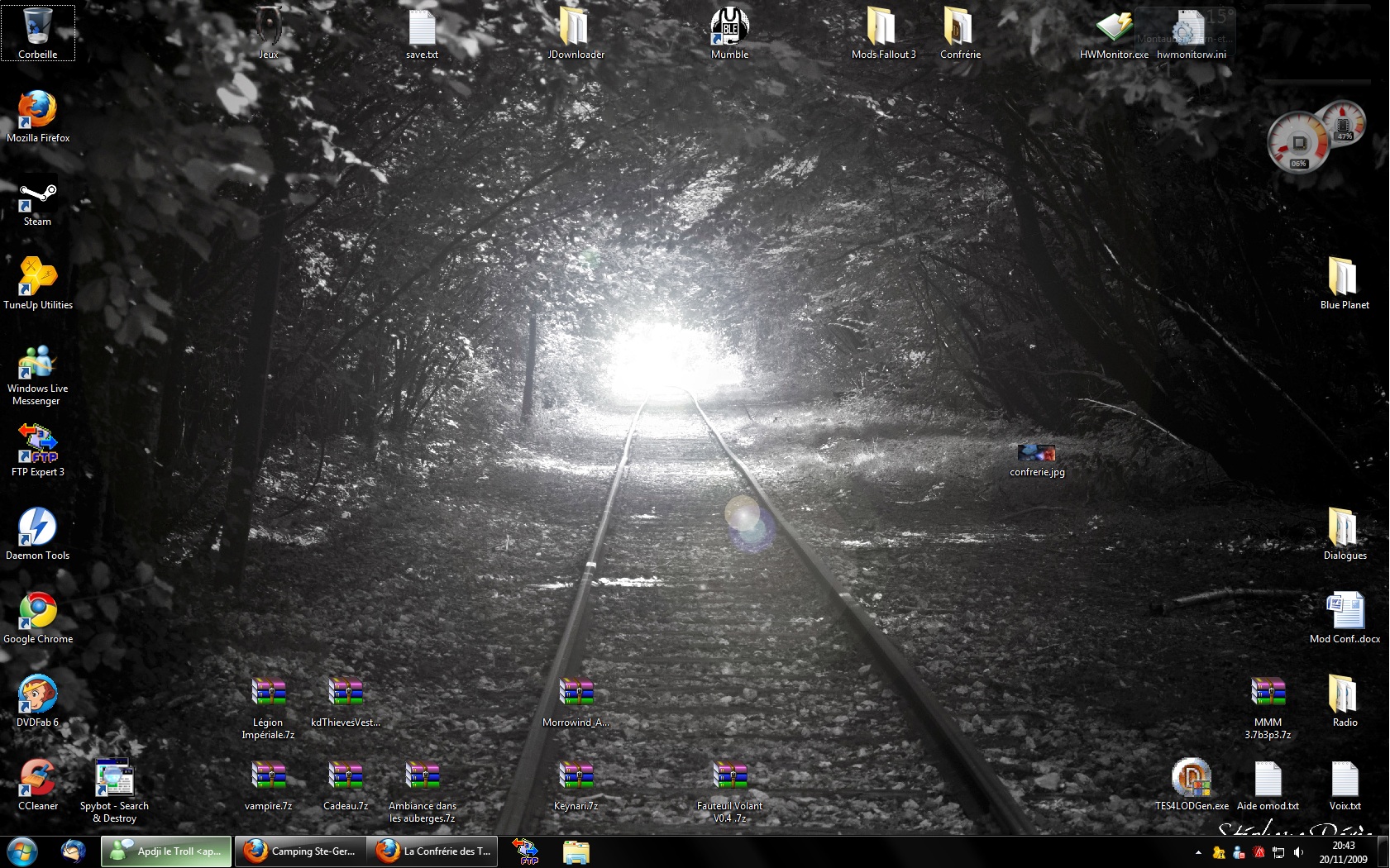Launch the Mumble shortcut

729,33
